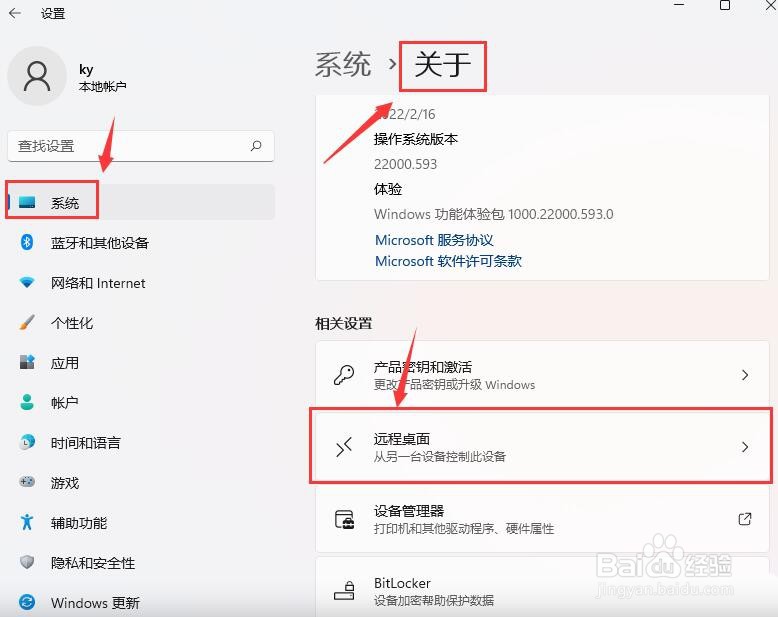Open Microsoft 软件许可条款 link
Viewport: 778px width, 617px height.
point(448,261)
